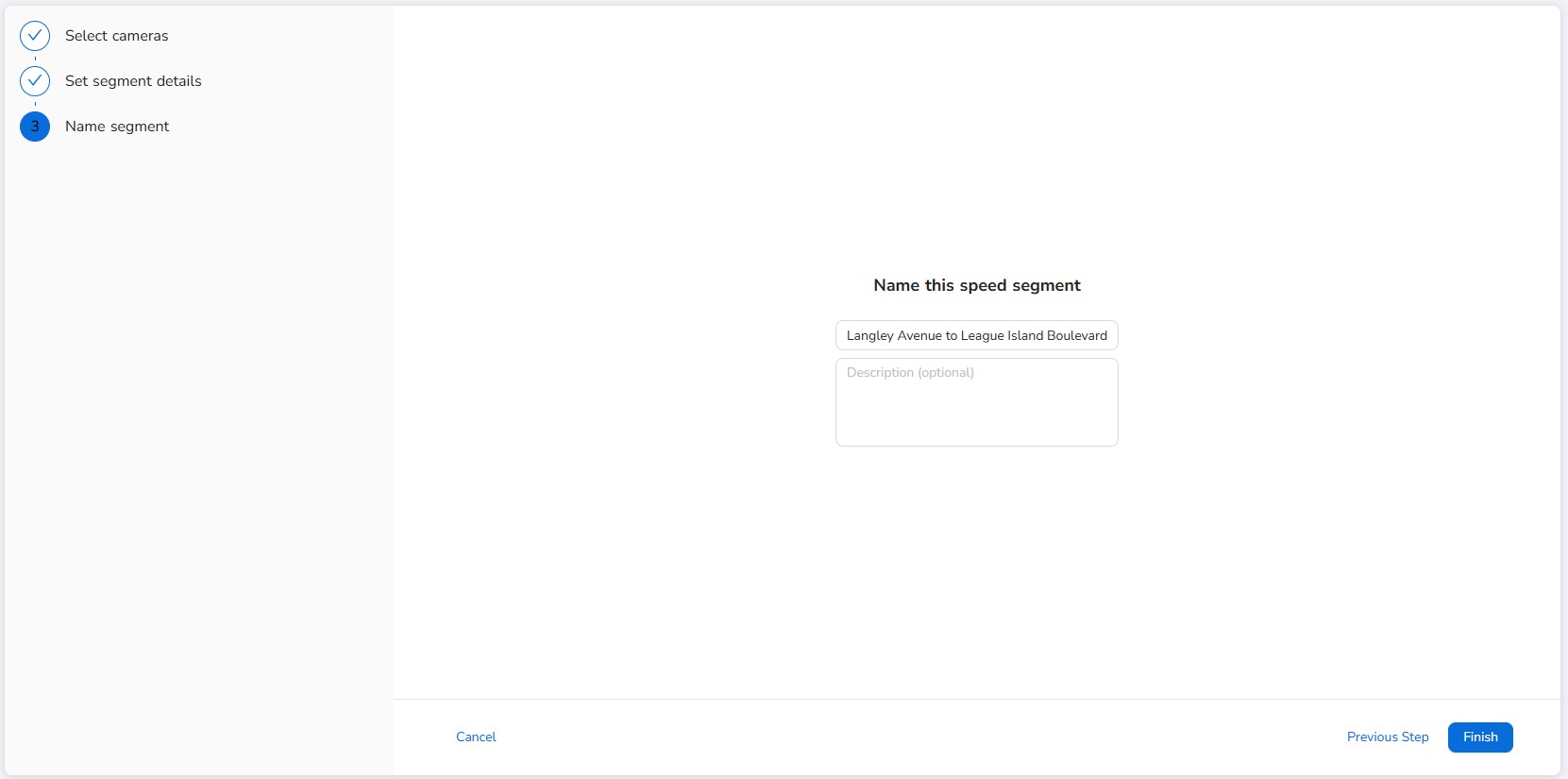This screenshot has width=1568, height=779.
Task: Click 'League Island' text in the name field
Action: click(1001, 335)
